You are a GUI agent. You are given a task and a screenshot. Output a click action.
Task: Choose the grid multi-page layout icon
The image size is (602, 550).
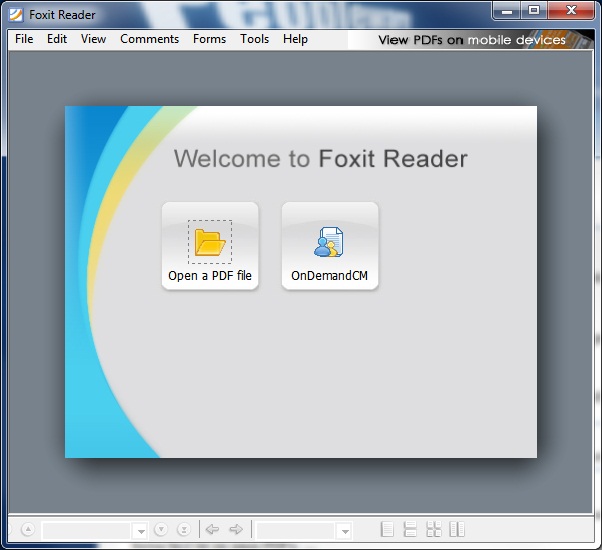[x=434, y=529]
